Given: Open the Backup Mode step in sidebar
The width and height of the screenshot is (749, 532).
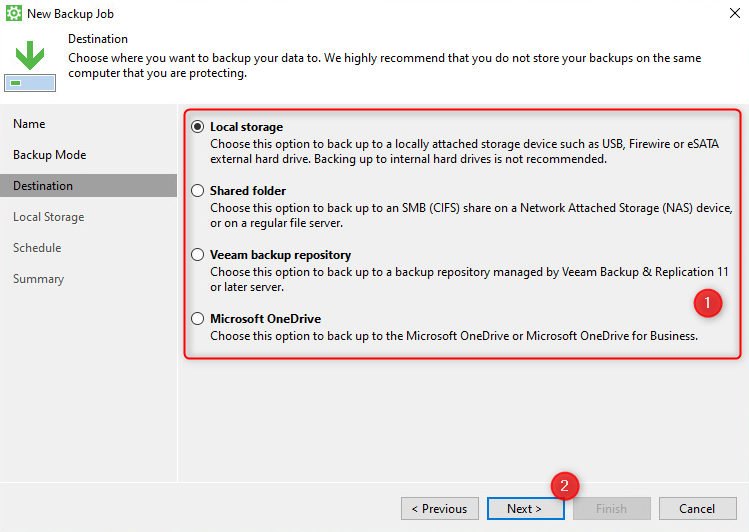Looking at the screenshot, I should point(49,155).
